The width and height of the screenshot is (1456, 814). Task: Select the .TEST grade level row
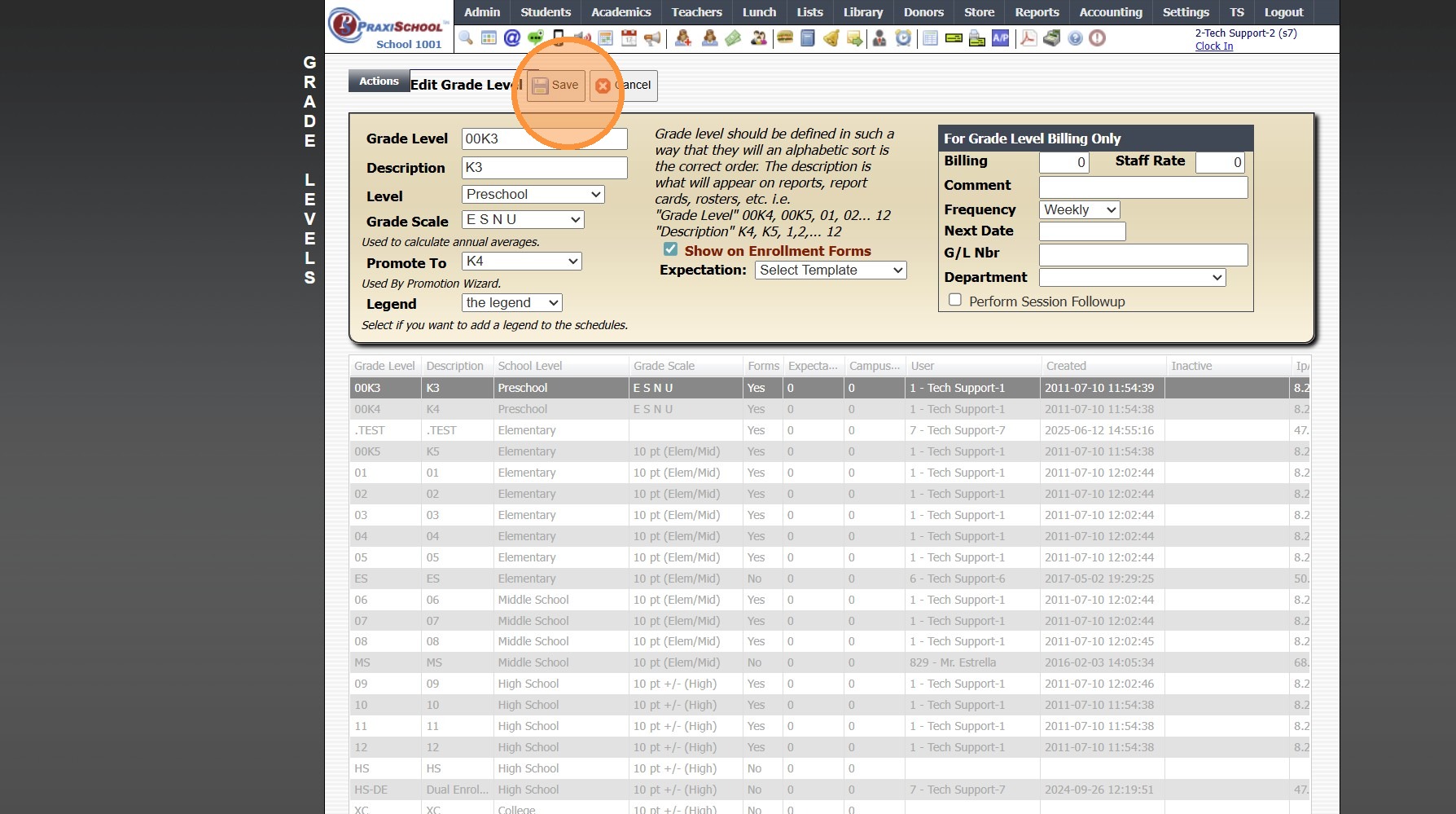click(829, 430)
